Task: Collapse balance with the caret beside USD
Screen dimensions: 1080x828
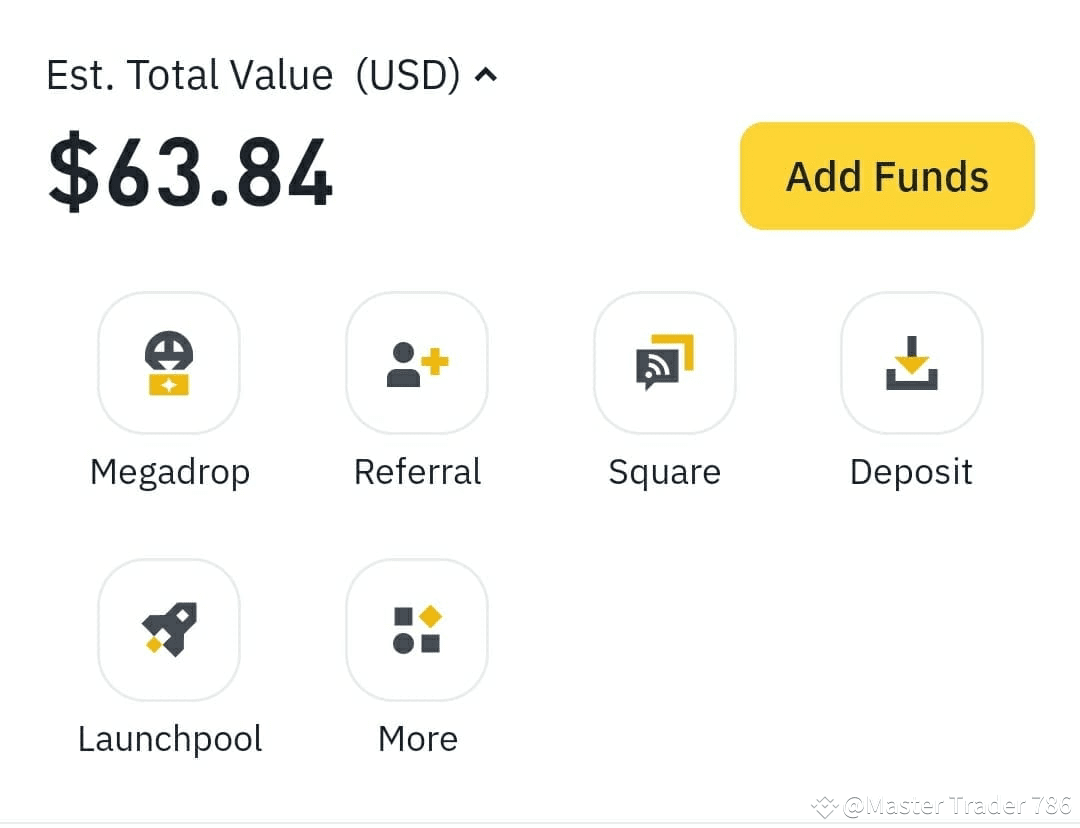Action: 486,74
